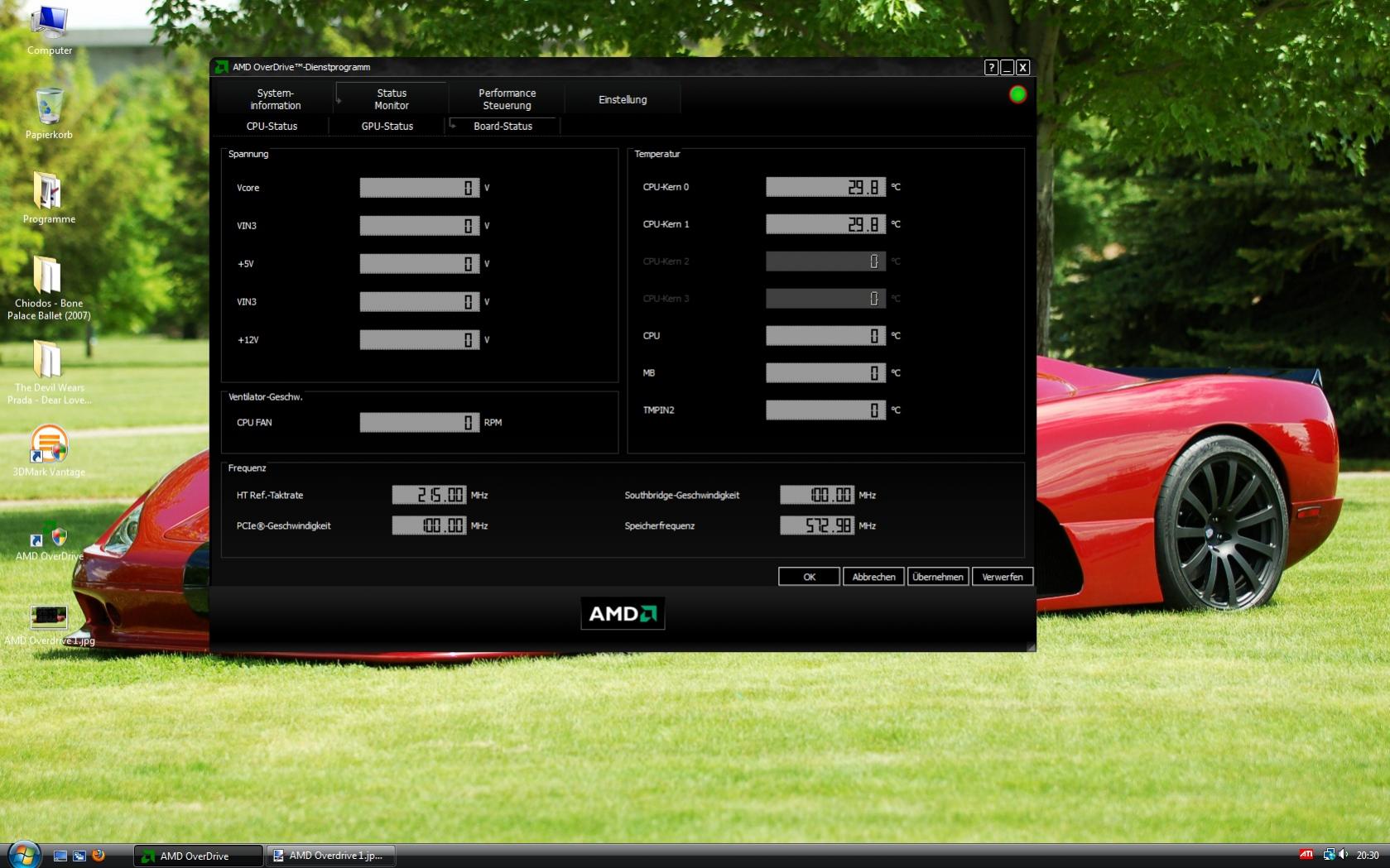This screenshot has height=868, width=1390.
Task: Click the Abbrechen button
Action: [874, 577]
